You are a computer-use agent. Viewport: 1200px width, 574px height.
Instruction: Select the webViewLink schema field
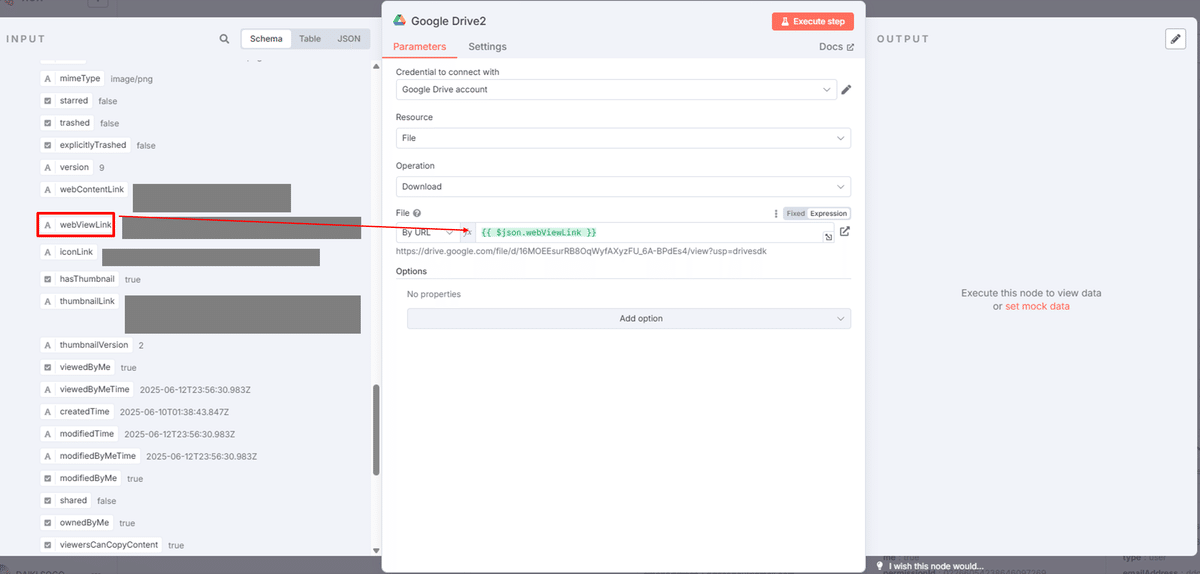(x=76, y=225)
